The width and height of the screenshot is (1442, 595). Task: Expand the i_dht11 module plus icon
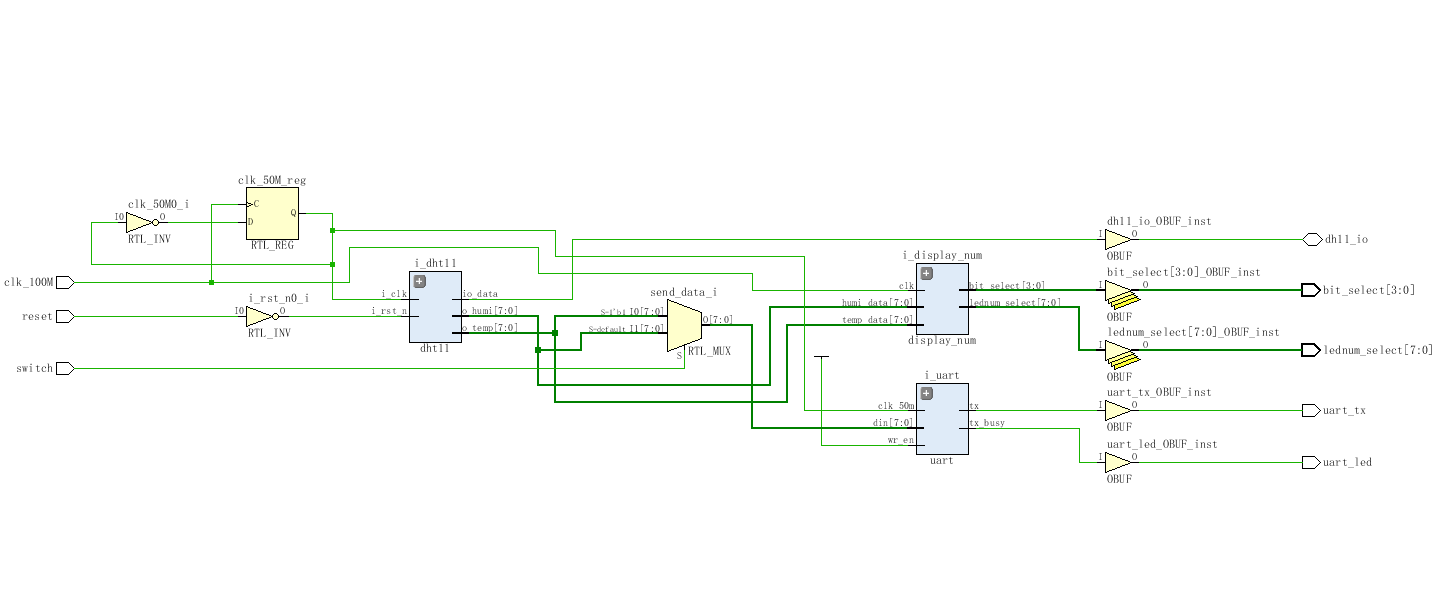point(420,281)
